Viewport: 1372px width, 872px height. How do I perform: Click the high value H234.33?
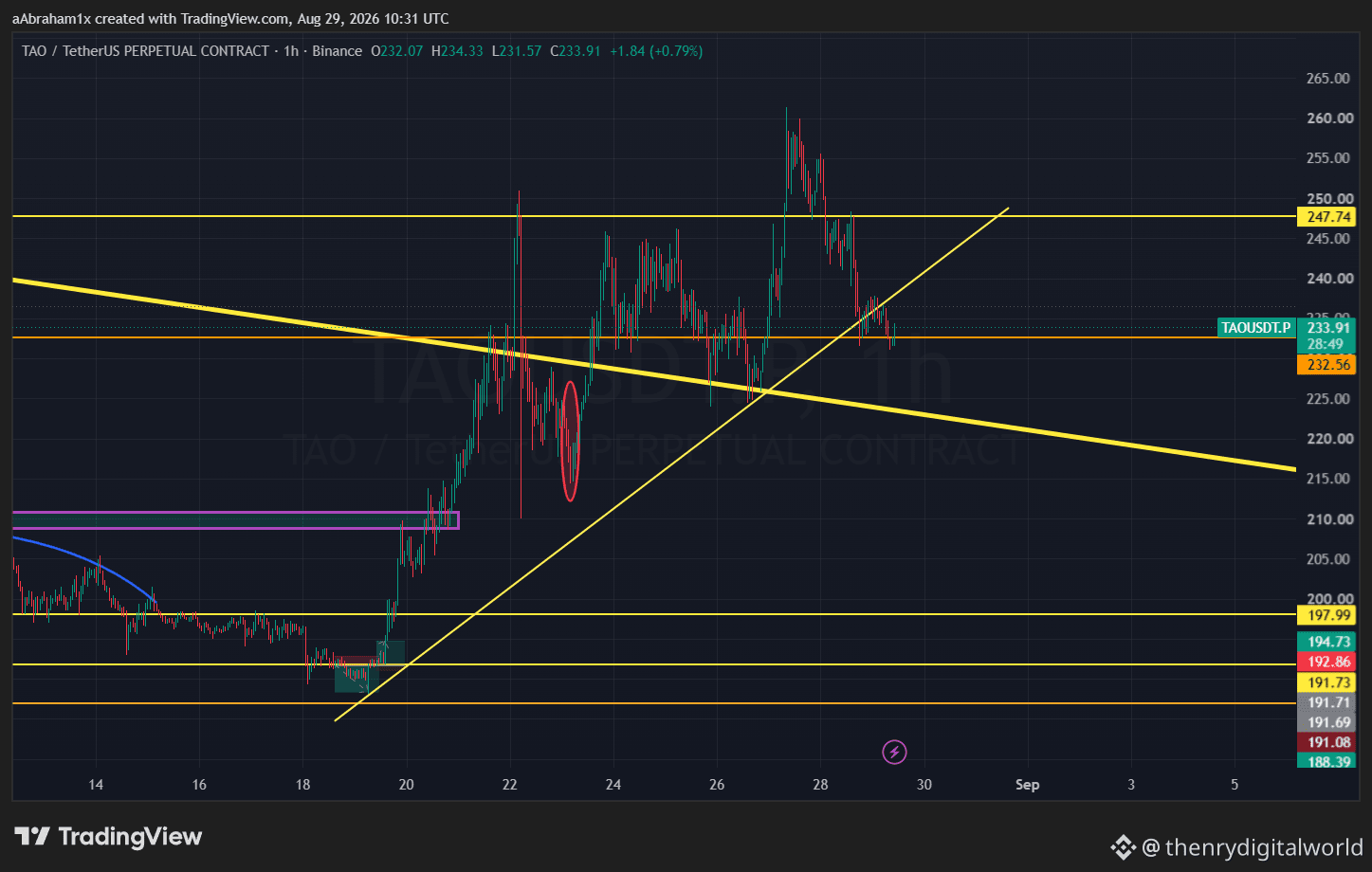(457, 51)
